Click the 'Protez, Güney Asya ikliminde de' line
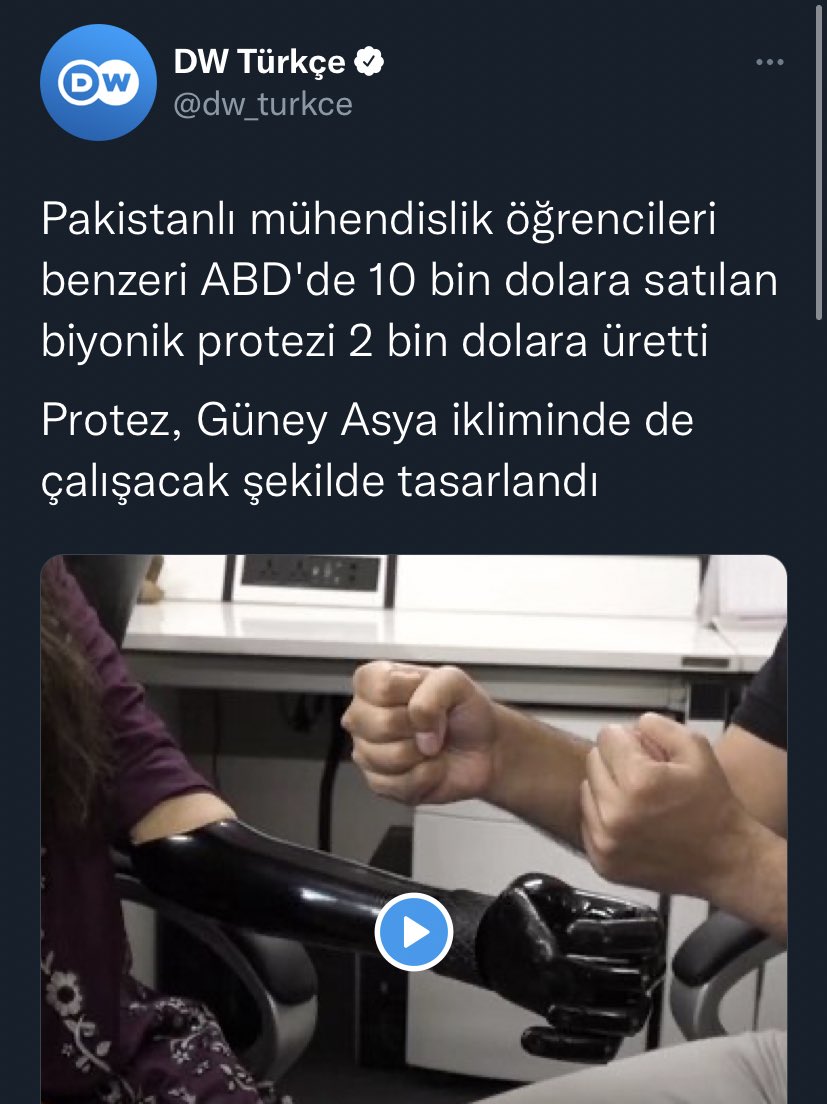 click(367, 421)
